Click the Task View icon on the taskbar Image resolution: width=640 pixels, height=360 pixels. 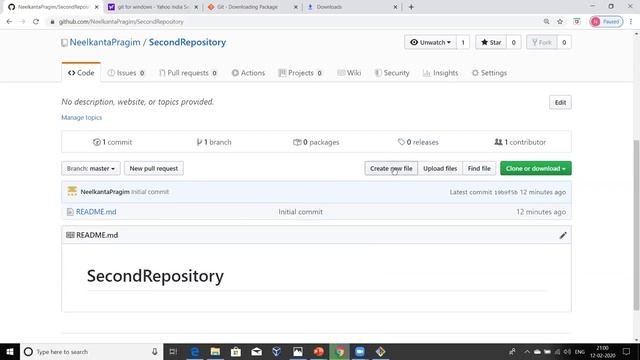173,351
